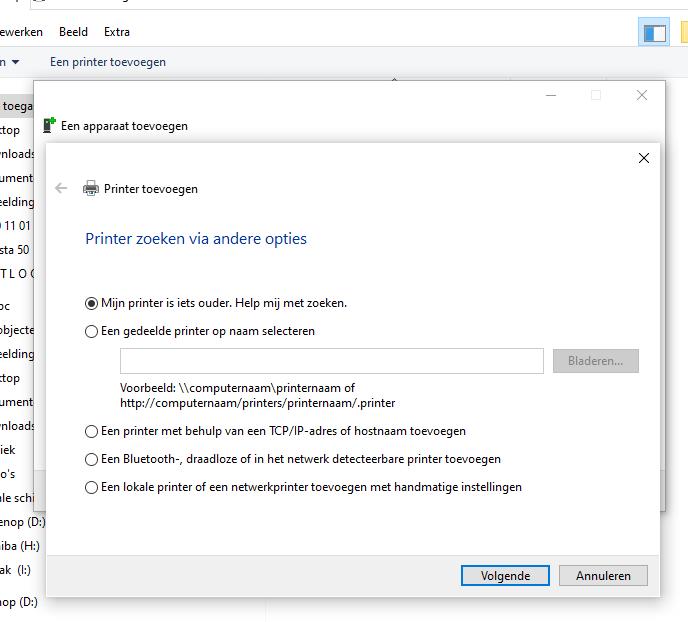This screenshot has width=688, height=622.
Task: Click the 'Een apparaat toevoegen' device icon
Action: pyautogui.click(x=49, y=126)
